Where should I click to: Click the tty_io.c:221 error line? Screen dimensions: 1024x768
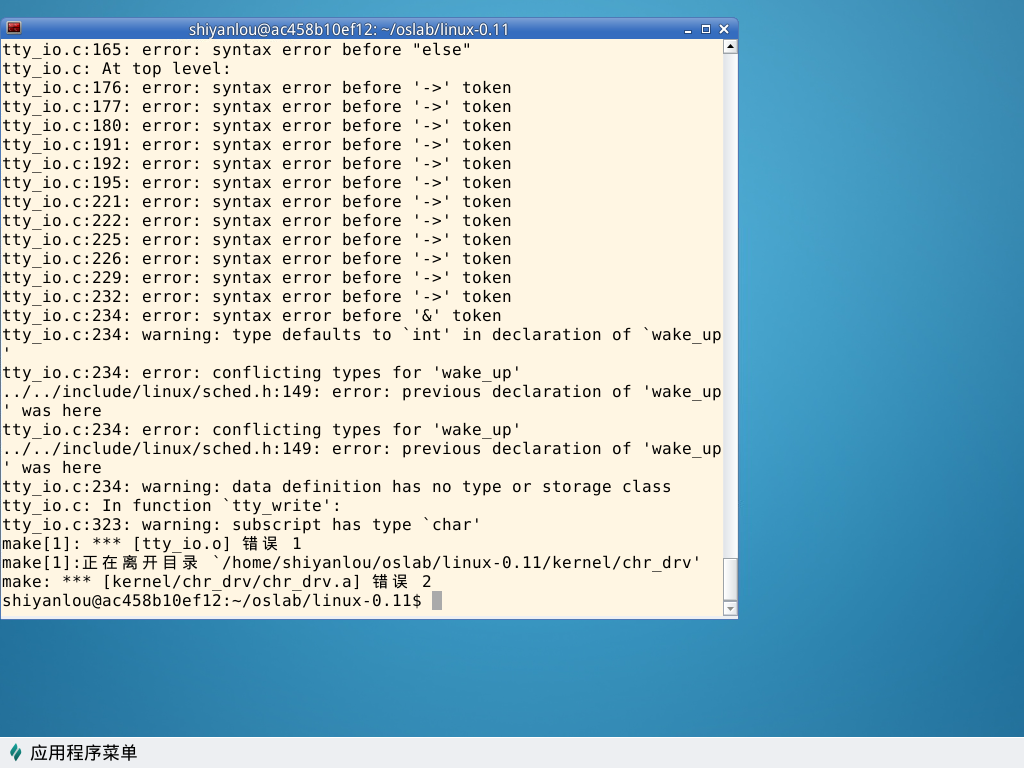coord(257,202)
